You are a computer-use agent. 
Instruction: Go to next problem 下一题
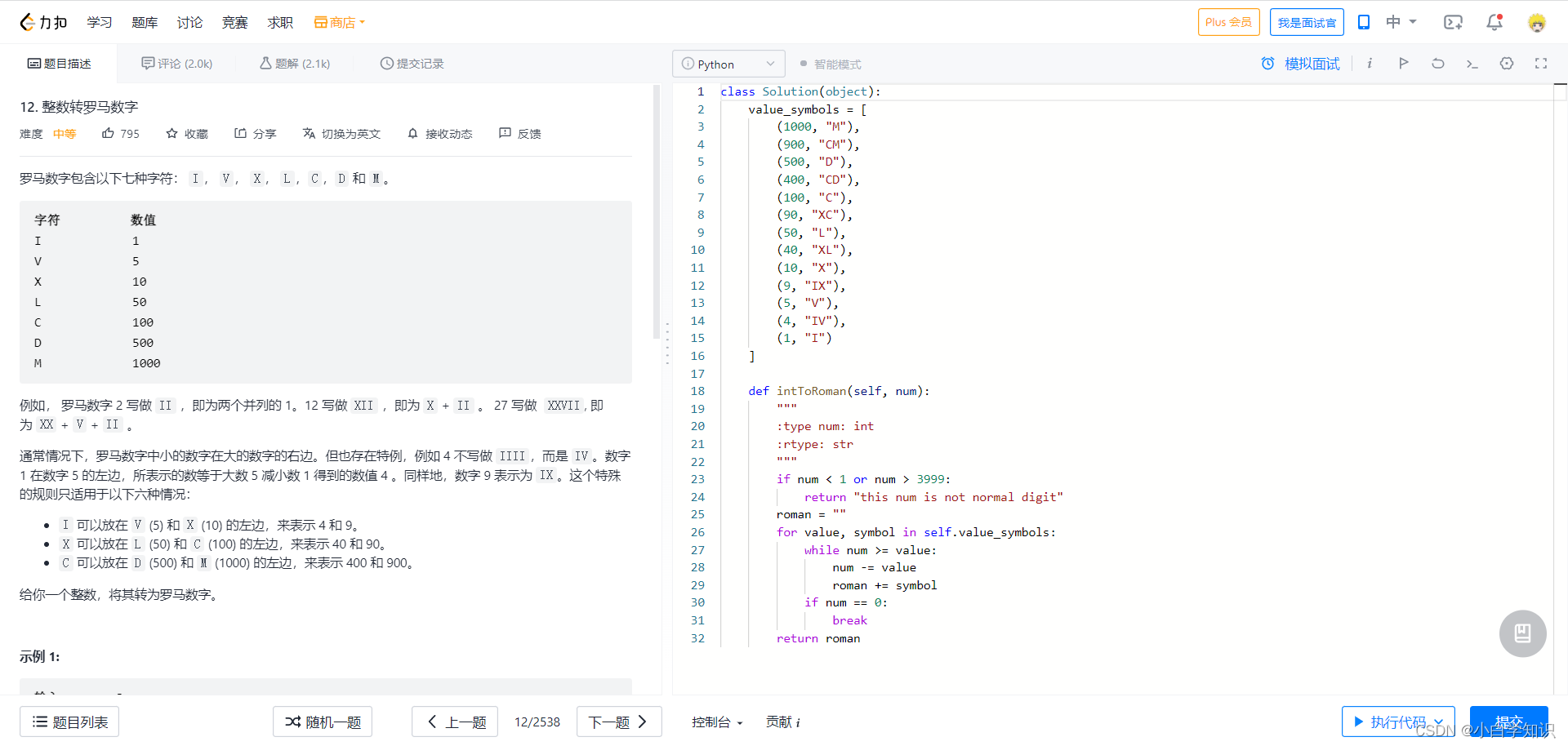(619, 722)
